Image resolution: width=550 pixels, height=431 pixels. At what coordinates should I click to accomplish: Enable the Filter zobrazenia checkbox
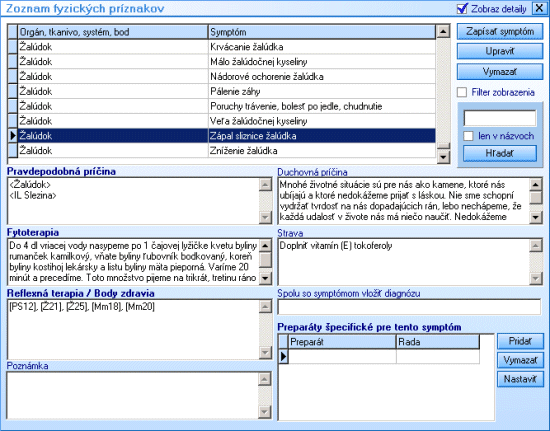[x=462, y=92]
